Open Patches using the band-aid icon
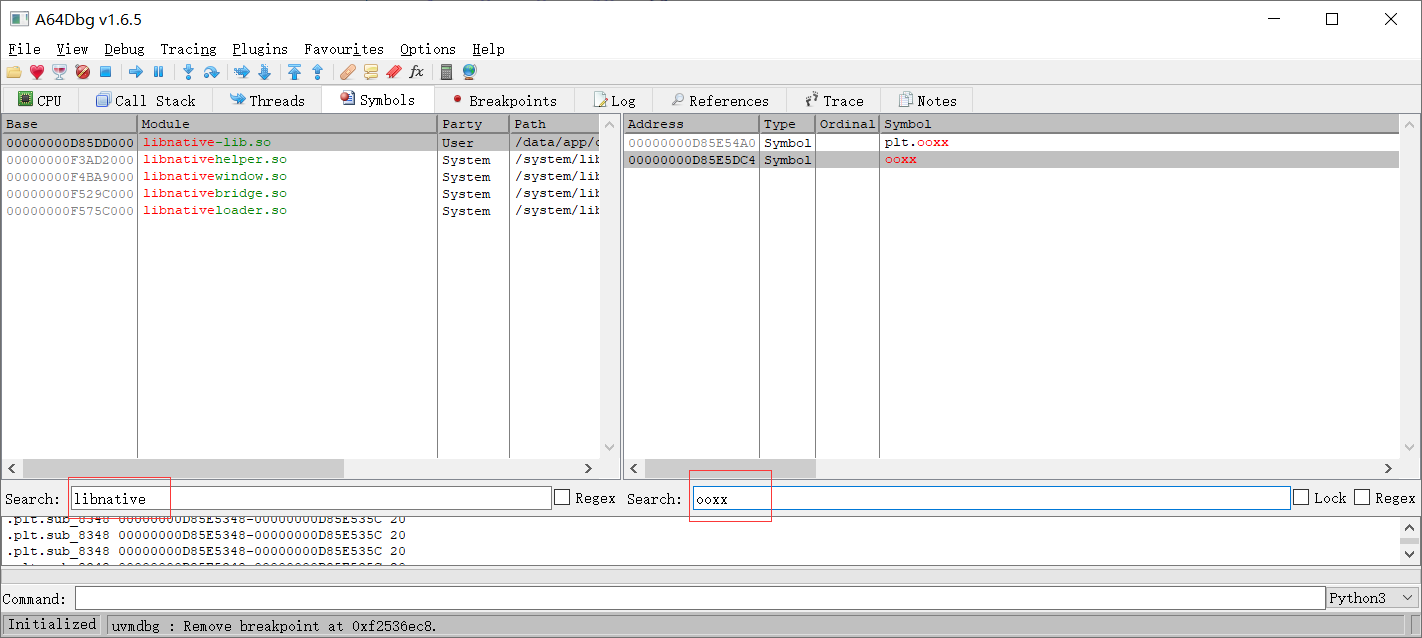The height and width of the screenshot is (638, 1422). [x=347, y=72]
